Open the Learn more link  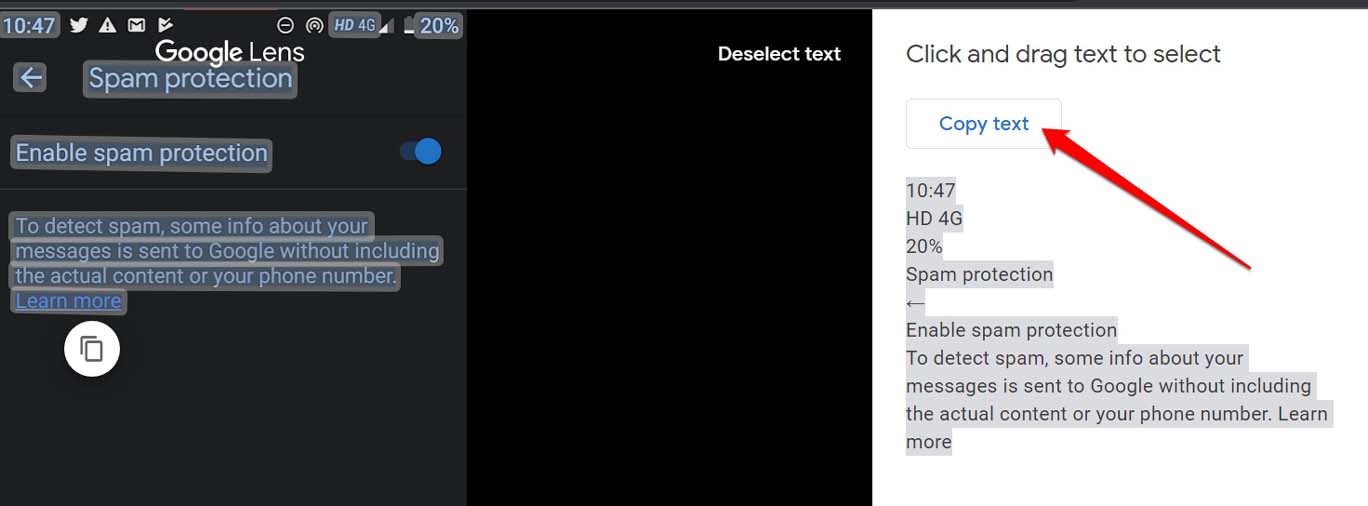(x=68, y=301)
